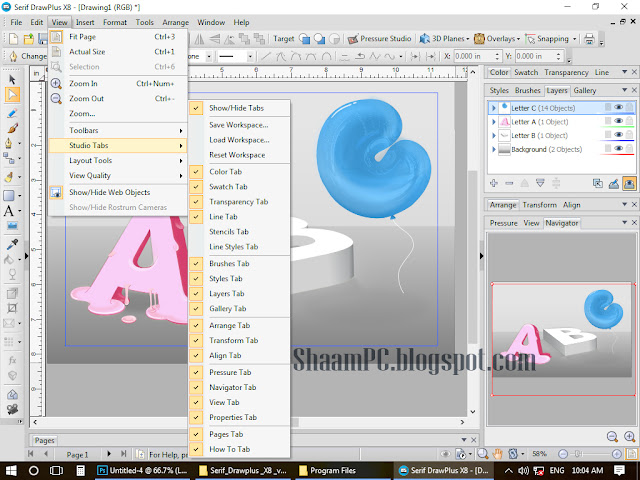The height and width of the screenshot is (480, 640).
Task: Click the Zoom In magnifier in View menu
Action: (x=56, y=84)
